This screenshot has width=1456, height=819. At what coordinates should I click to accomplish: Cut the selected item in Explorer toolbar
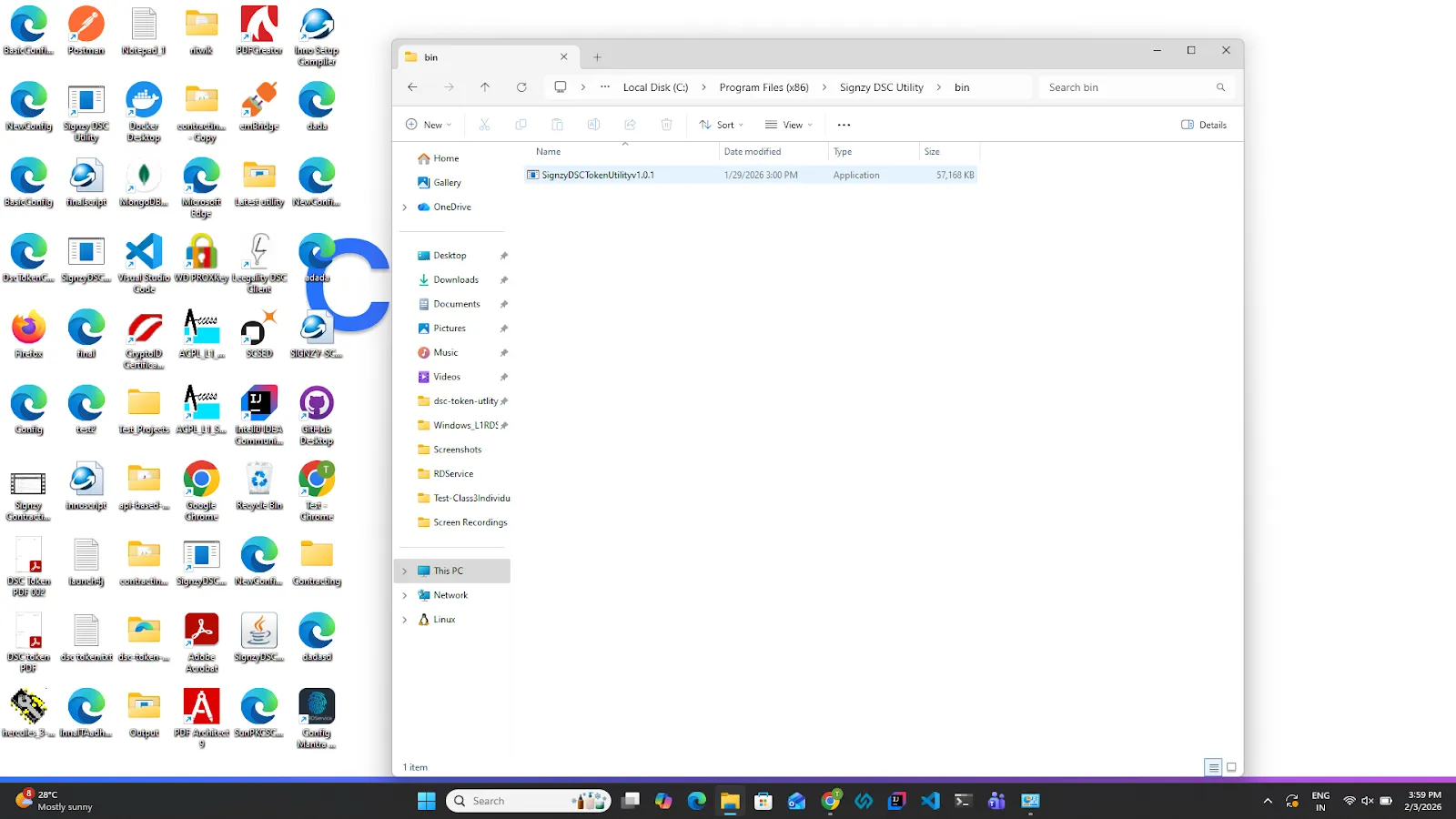pyautogui.click(x=484, y=125)
